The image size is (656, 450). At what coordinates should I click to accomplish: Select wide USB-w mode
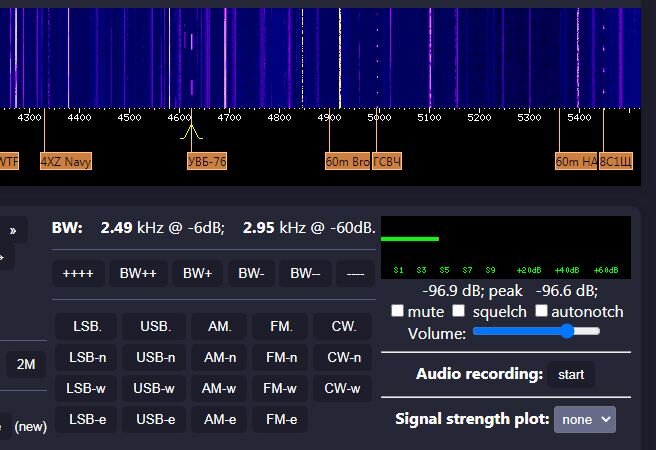point(154,389)
